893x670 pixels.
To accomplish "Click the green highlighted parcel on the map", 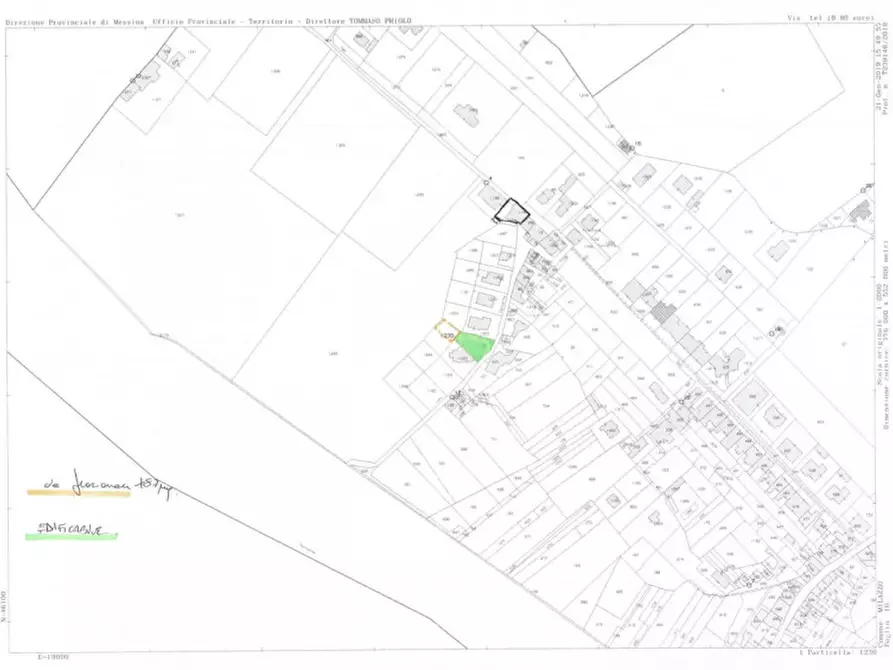I will [477, 347].
